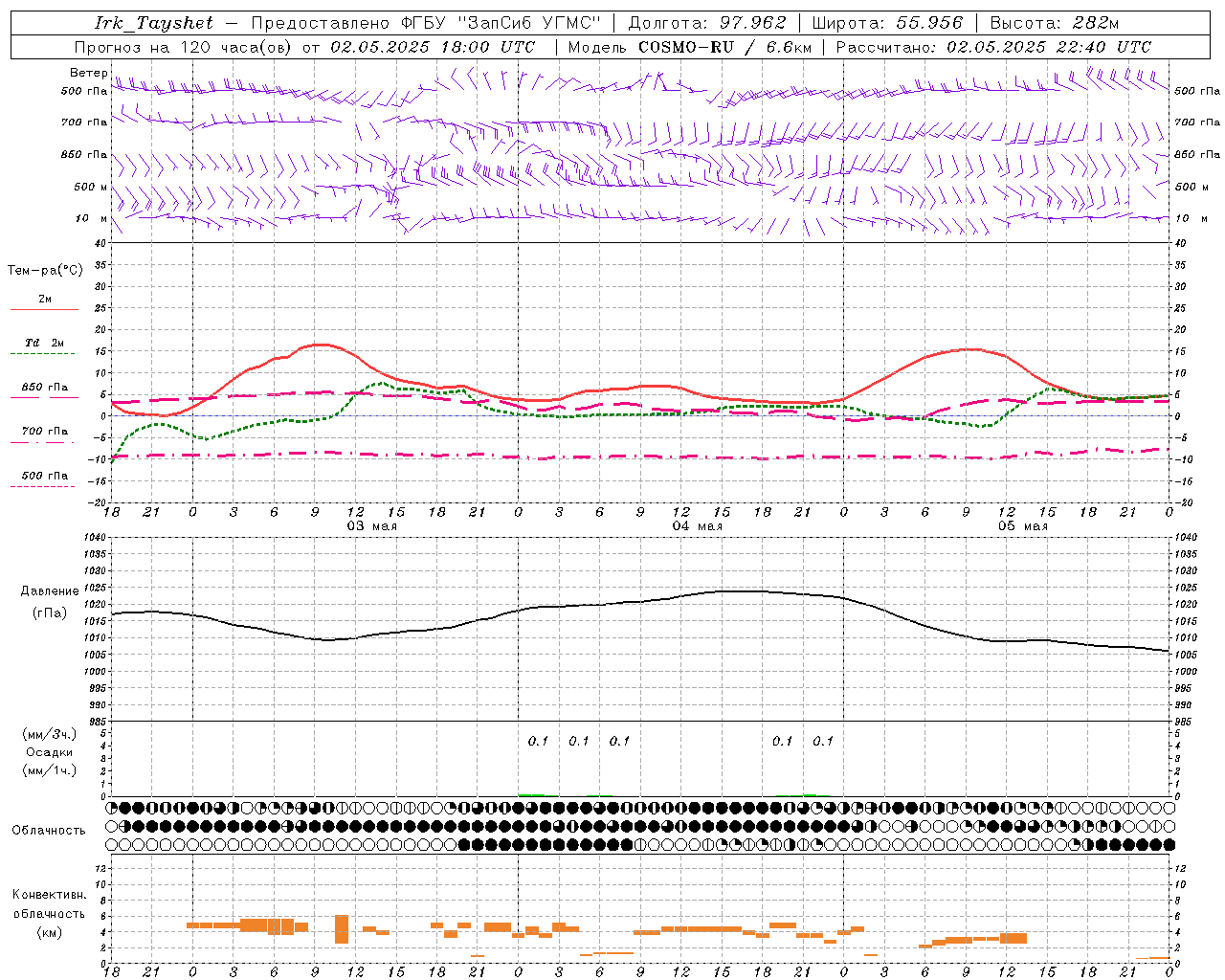Image resolution: width=1225 pixels, height=980 pixels.
Task: Click the Давление pressure panel label
Action: [50, 591]
